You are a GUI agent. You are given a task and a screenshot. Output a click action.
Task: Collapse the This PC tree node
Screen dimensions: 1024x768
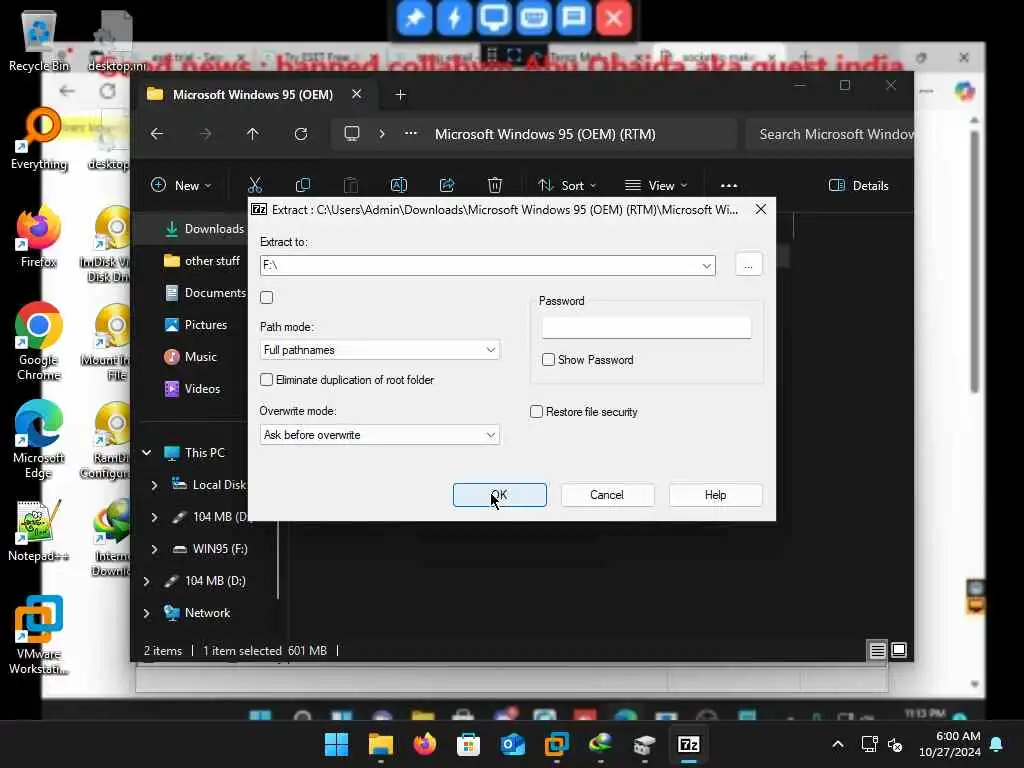click(x=147, y=453)
